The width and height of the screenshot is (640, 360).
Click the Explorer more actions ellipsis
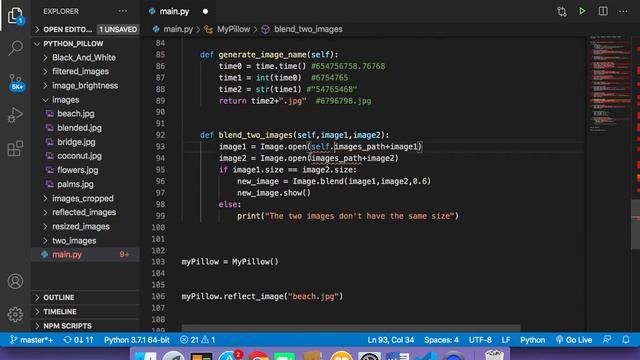(122, 11)
